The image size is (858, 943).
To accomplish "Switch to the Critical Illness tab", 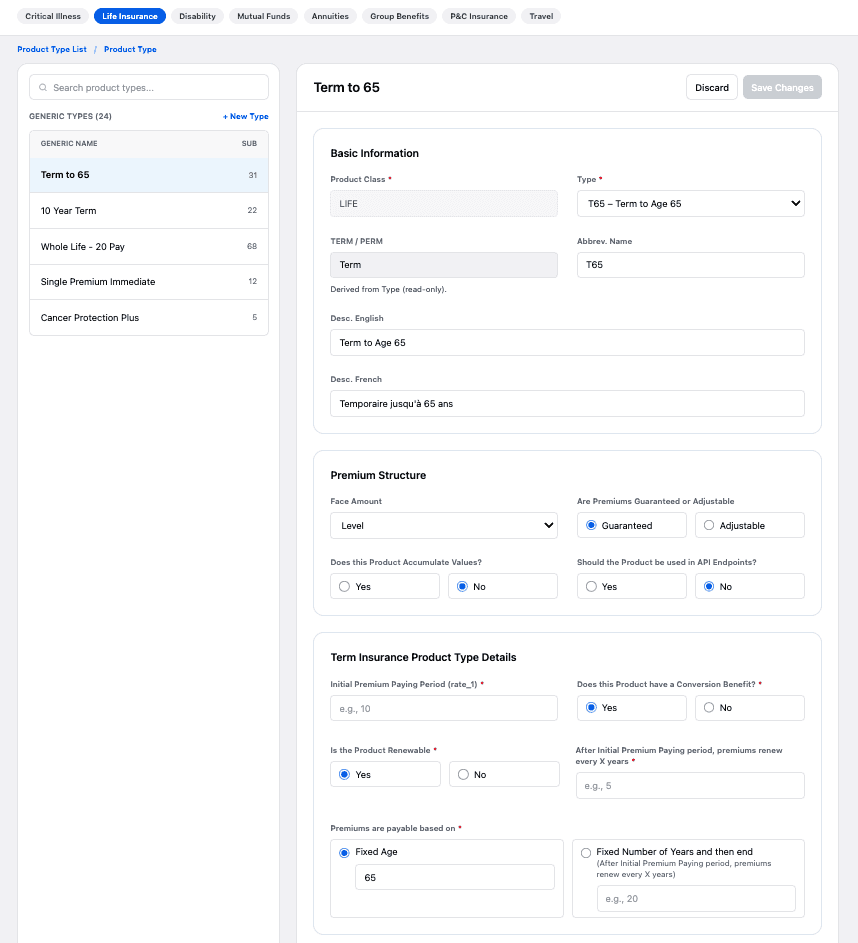I will pyautogui.click(x=53, y=16).
